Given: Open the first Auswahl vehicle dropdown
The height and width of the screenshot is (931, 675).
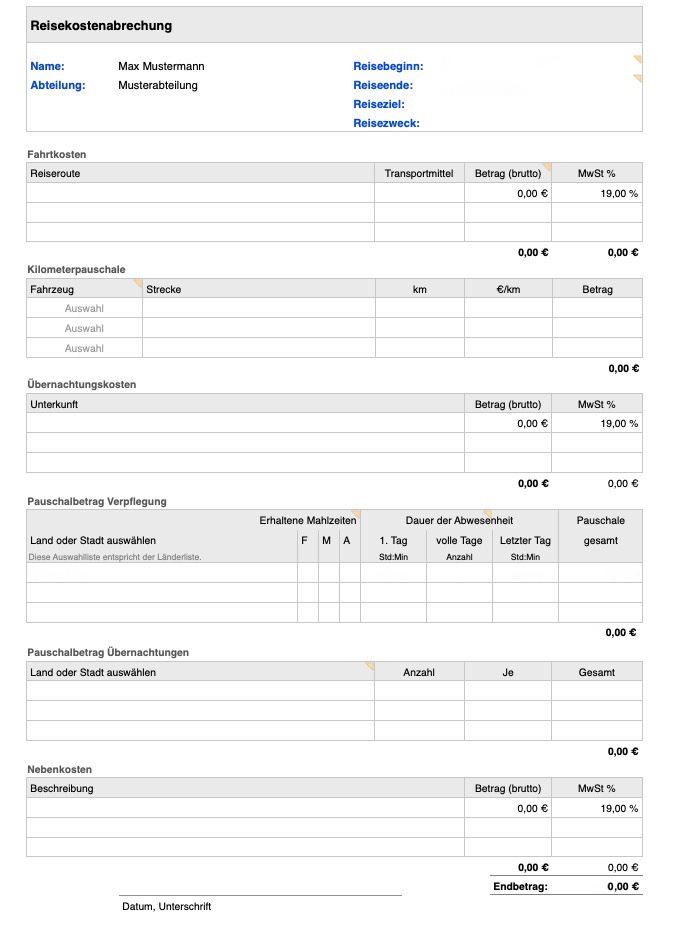Looking at the screenshot, I should 84,308.
